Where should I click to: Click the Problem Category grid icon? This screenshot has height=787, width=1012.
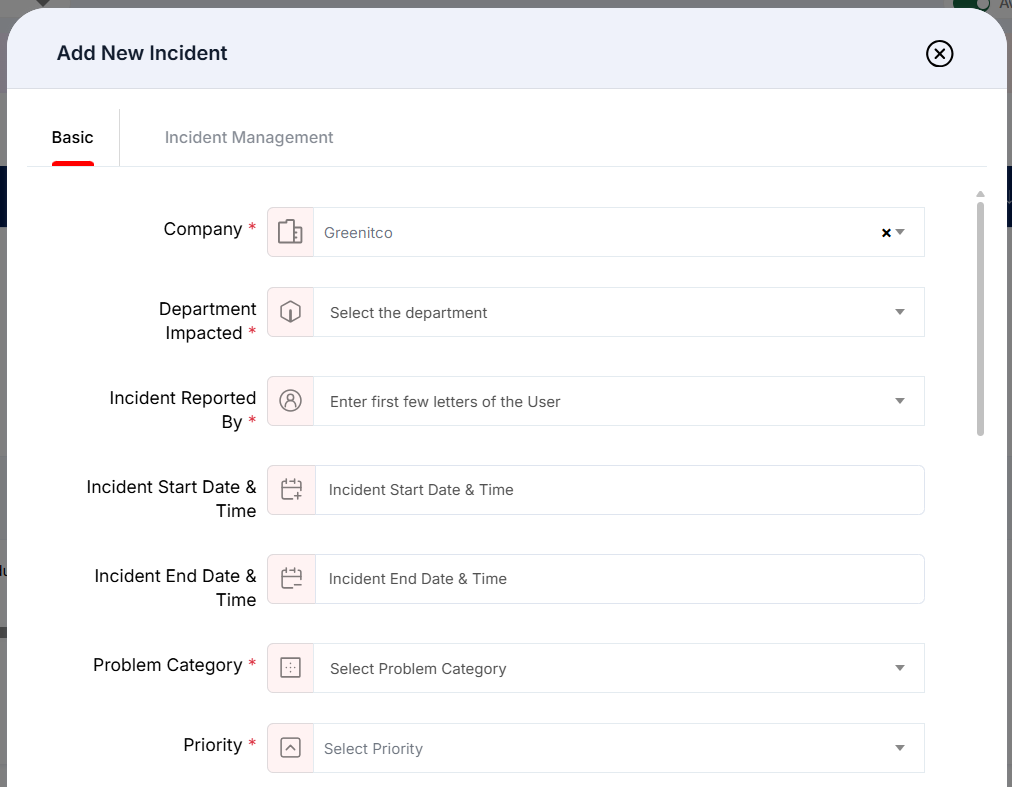point(290,668)
